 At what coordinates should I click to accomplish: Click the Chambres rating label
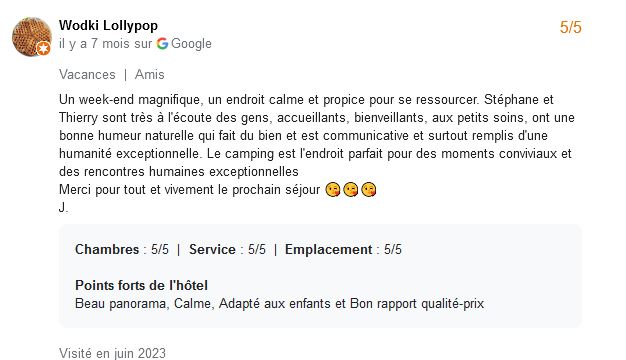[x=107, y=249]
